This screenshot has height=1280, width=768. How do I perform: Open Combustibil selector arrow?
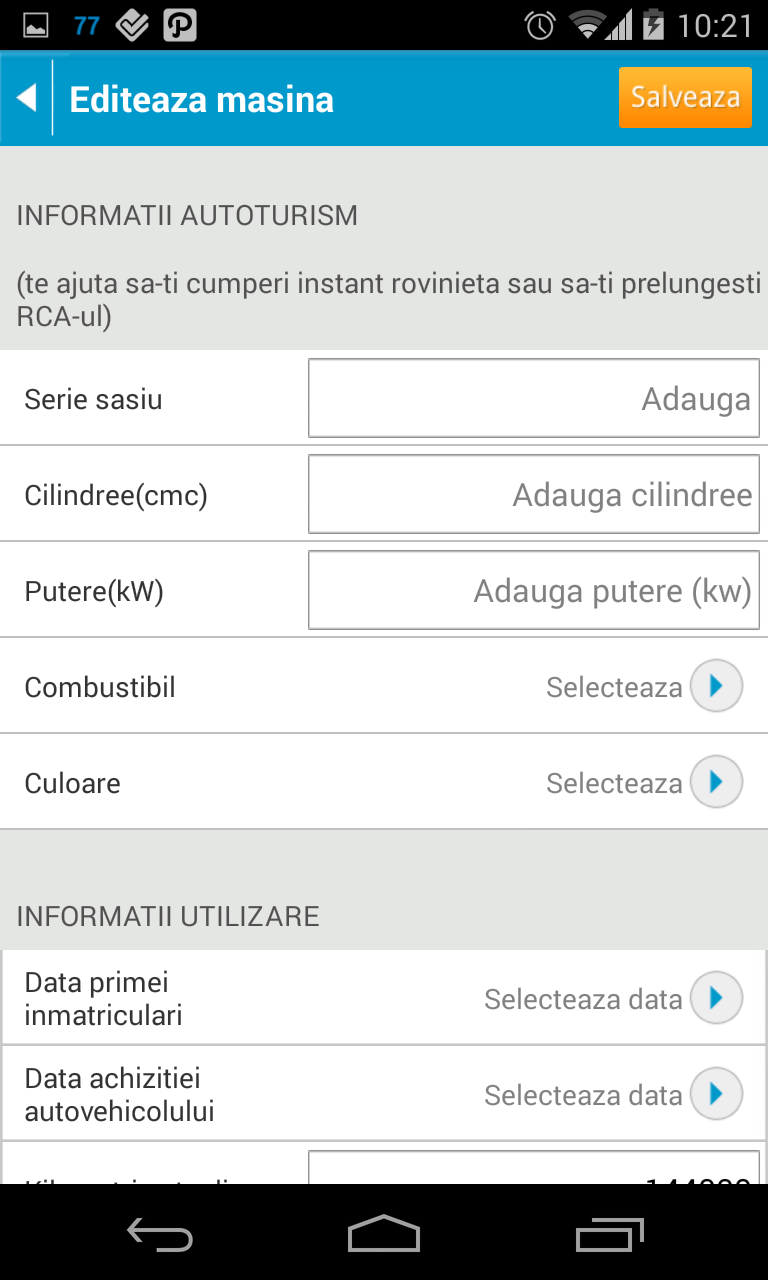tap(716, 686)
